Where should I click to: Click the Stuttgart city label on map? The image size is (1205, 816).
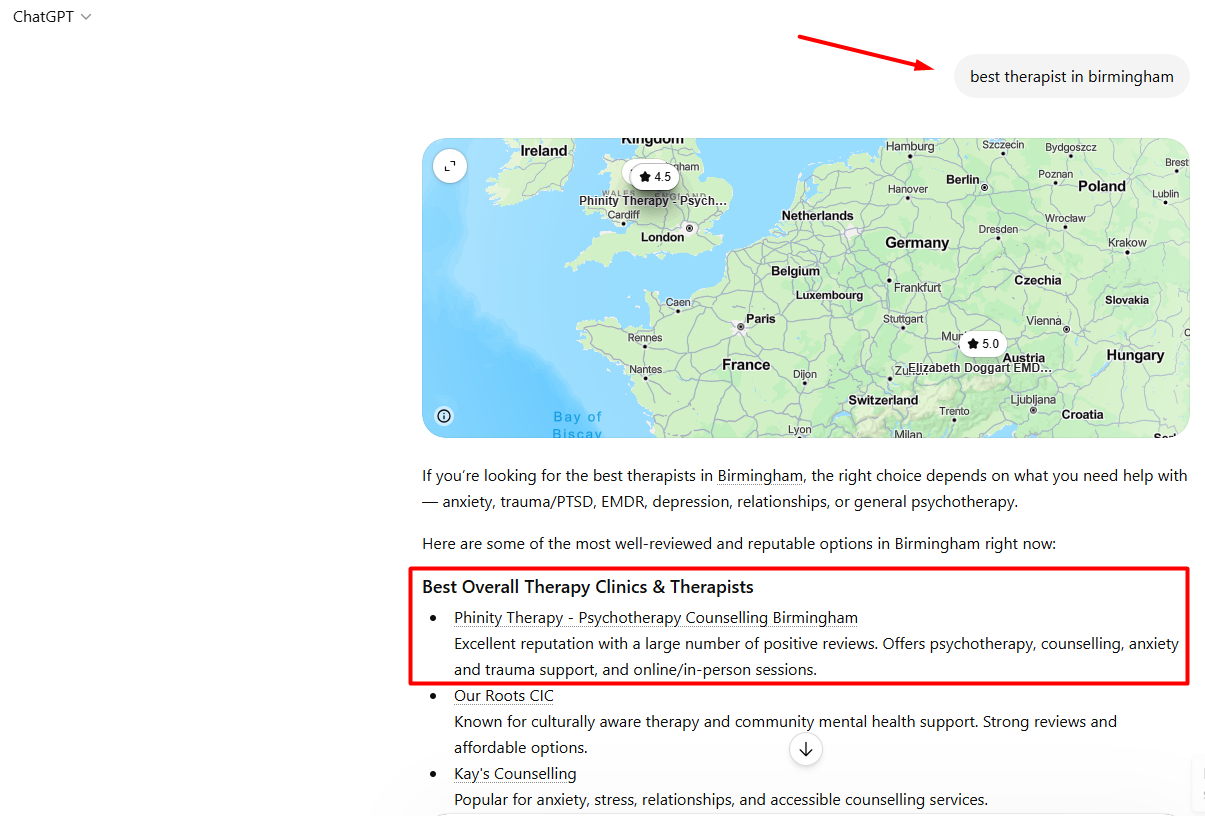pos(903,319)
